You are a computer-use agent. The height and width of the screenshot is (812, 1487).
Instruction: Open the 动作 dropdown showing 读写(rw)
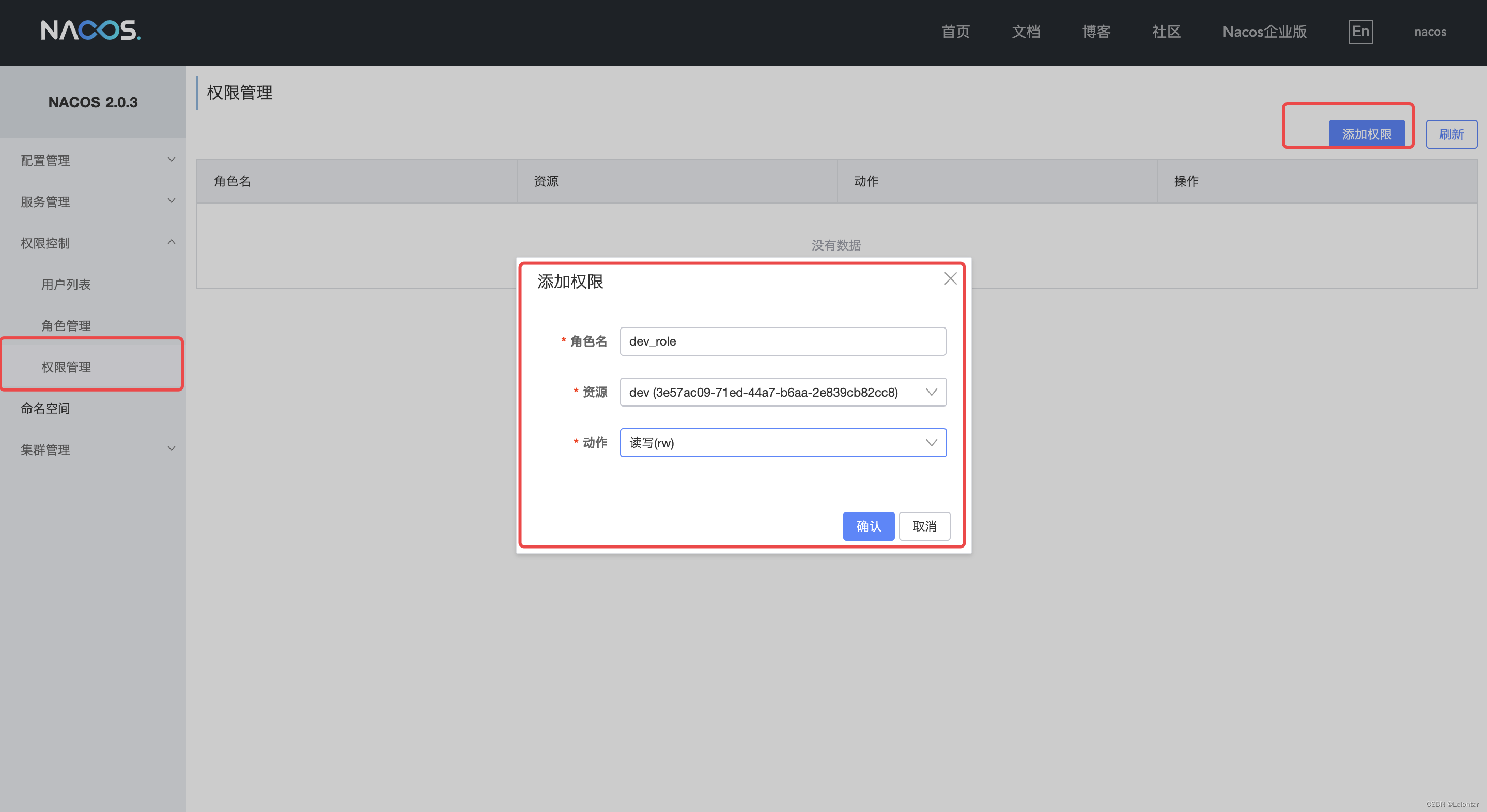783,443
